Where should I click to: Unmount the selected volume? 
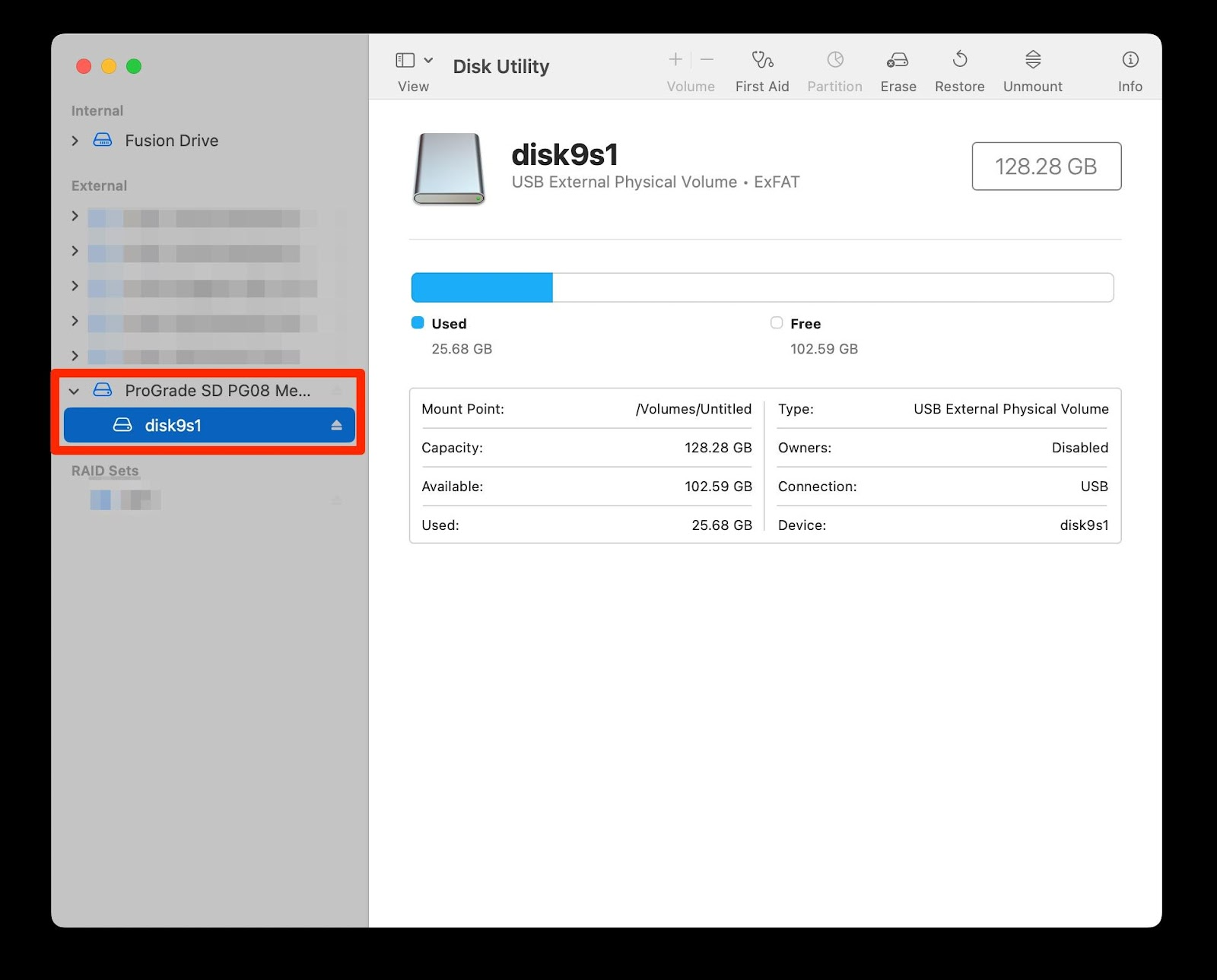coord(1031,68)
